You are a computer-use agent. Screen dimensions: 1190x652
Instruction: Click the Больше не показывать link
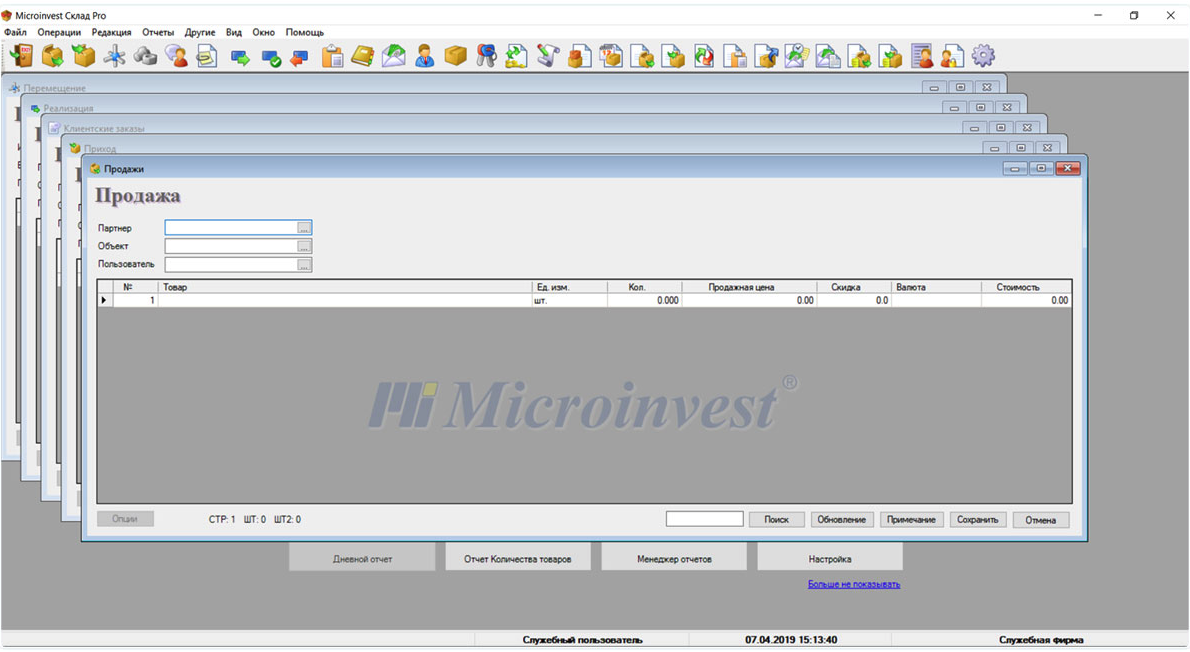pyautogui.click(x=853, y=584)
